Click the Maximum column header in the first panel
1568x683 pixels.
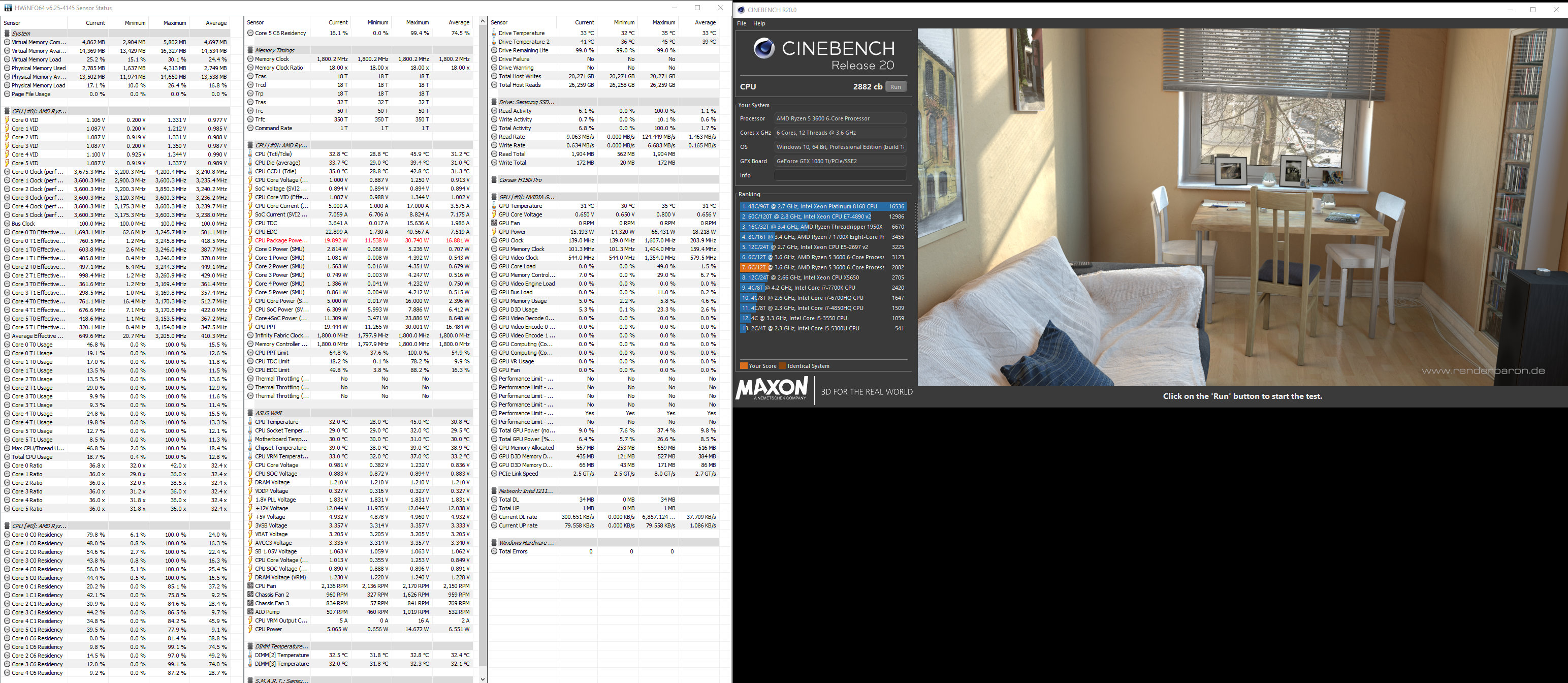tap(175, 22)
